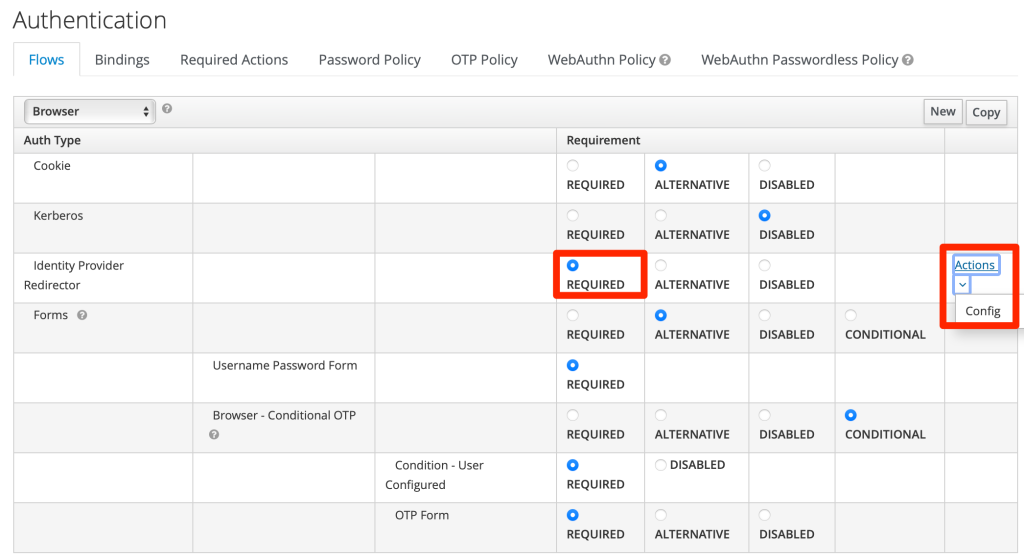Click help icon under Browser - Conditional OTP
Image resolution: width=1024 pixels, height=559 pixels.
pyautogui.click(x=214, y=435)
